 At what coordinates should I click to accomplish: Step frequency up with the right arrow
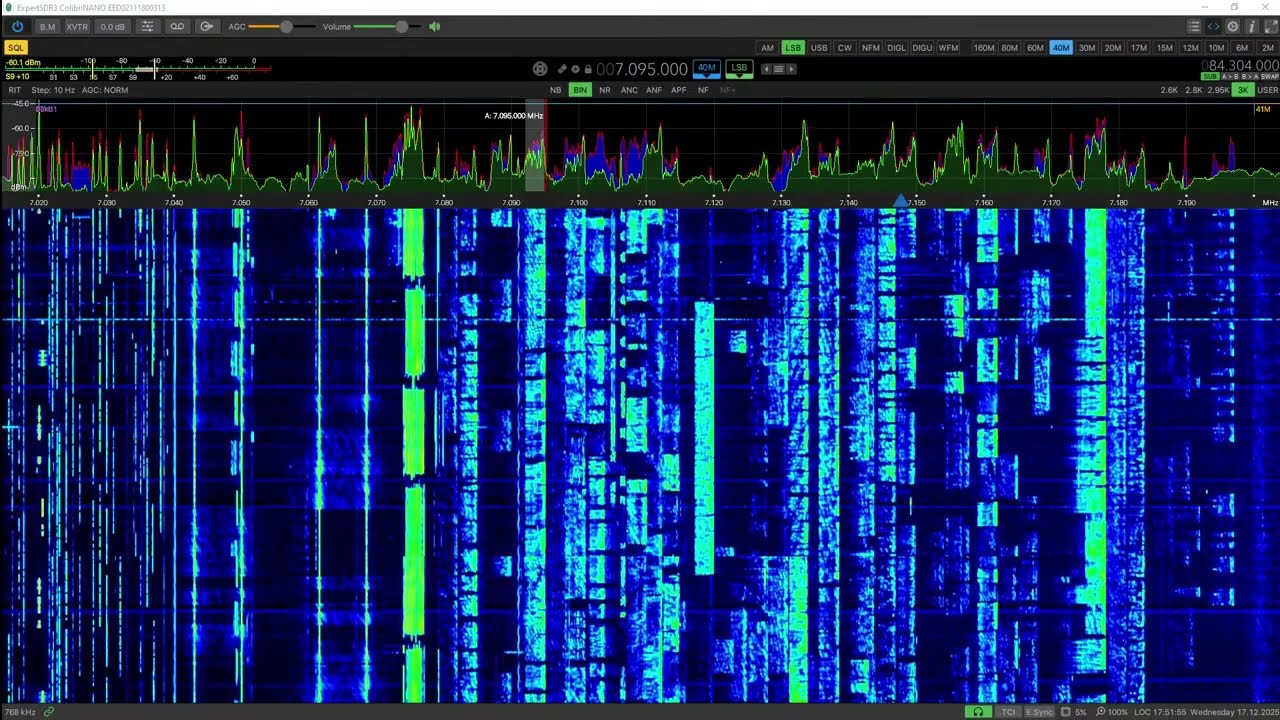[791, 69]
